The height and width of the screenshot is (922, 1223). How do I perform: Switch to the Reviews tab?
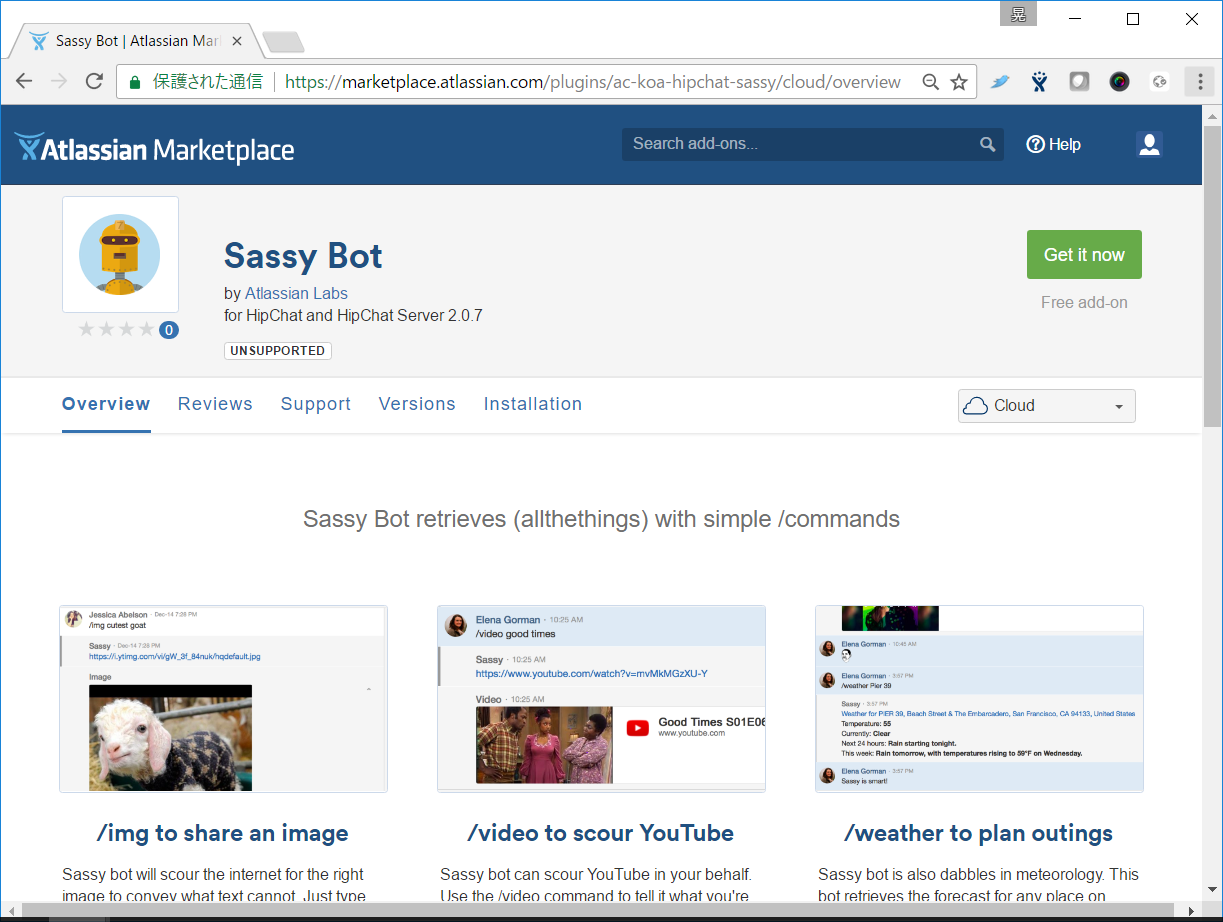215,404
